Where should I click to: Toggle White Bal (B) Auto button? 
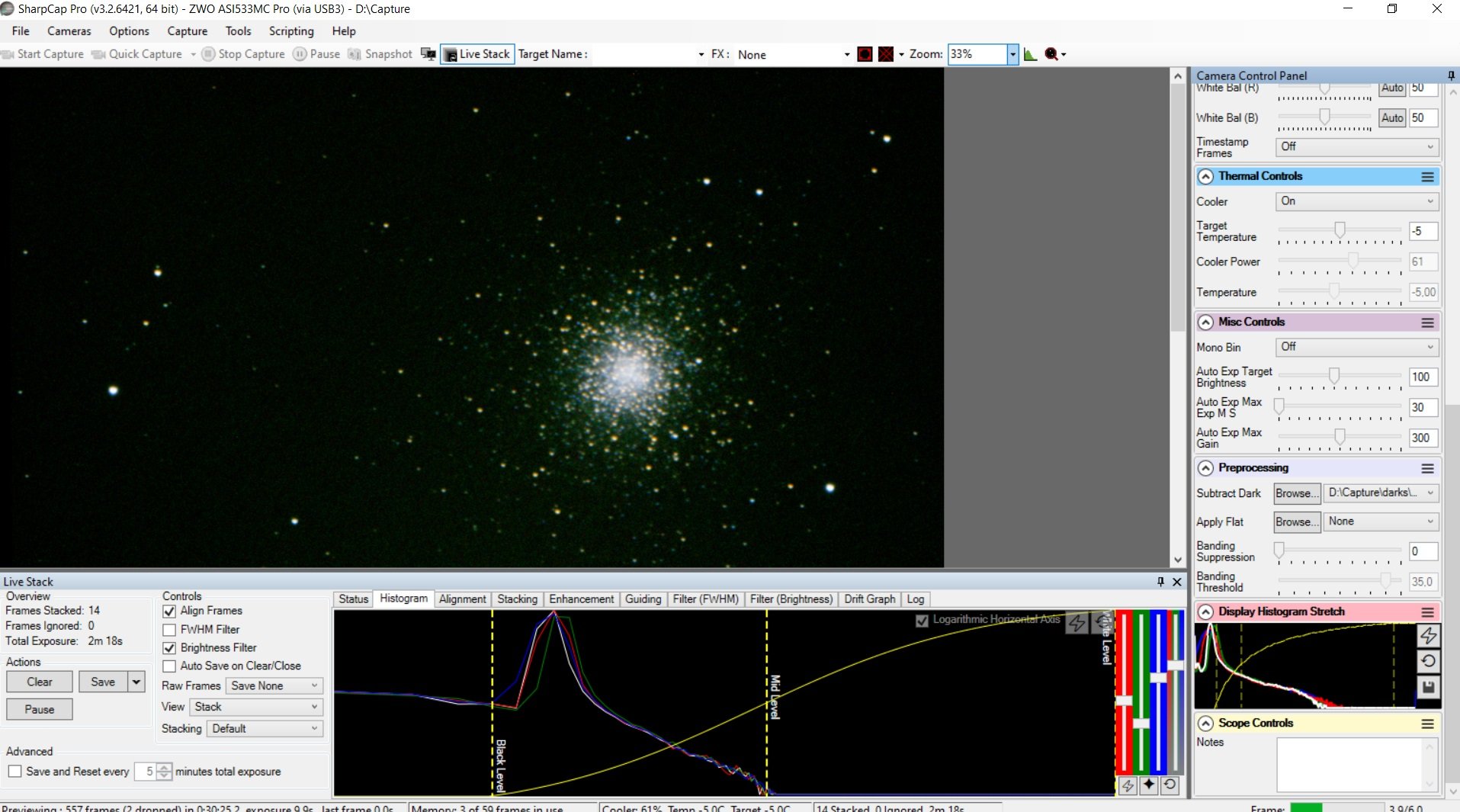tap(1392, 118)
